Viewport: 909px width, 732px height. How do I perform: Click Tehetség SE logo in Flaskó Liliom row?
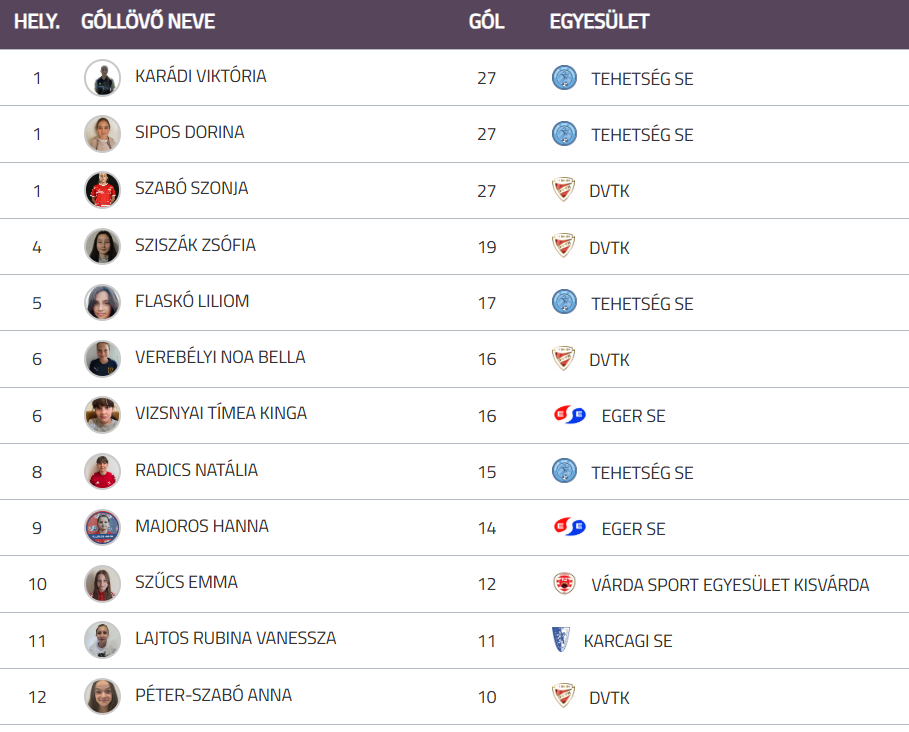(x=564, y=302)
